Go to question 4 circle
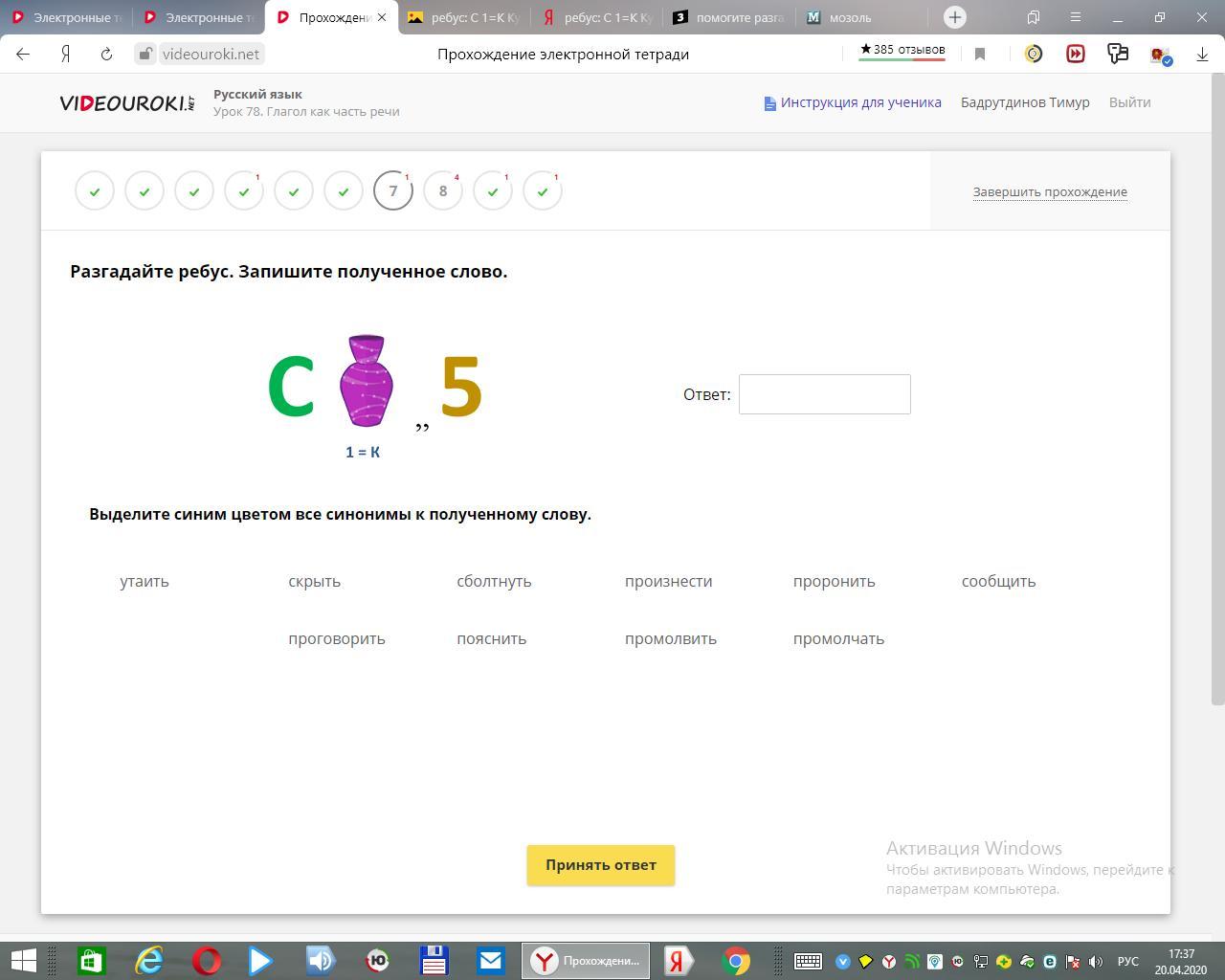The height and width of the screenshot is (980, 1225). [244, 190]
